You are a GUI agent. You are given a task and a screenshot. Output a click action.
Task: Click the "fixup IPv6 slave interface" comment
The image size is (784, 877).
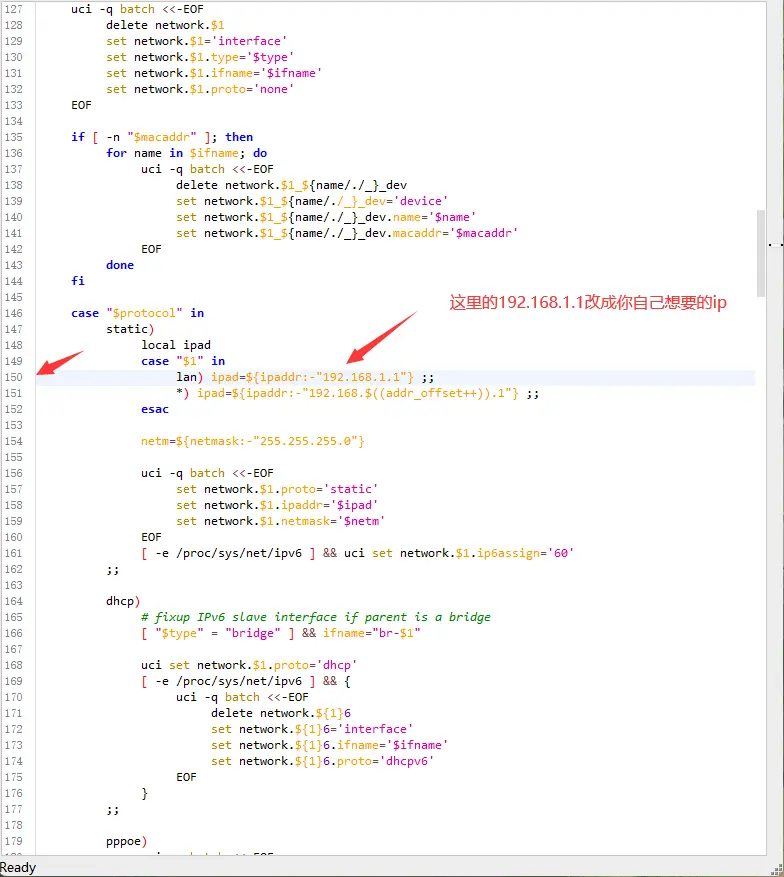tap(315, 617)
